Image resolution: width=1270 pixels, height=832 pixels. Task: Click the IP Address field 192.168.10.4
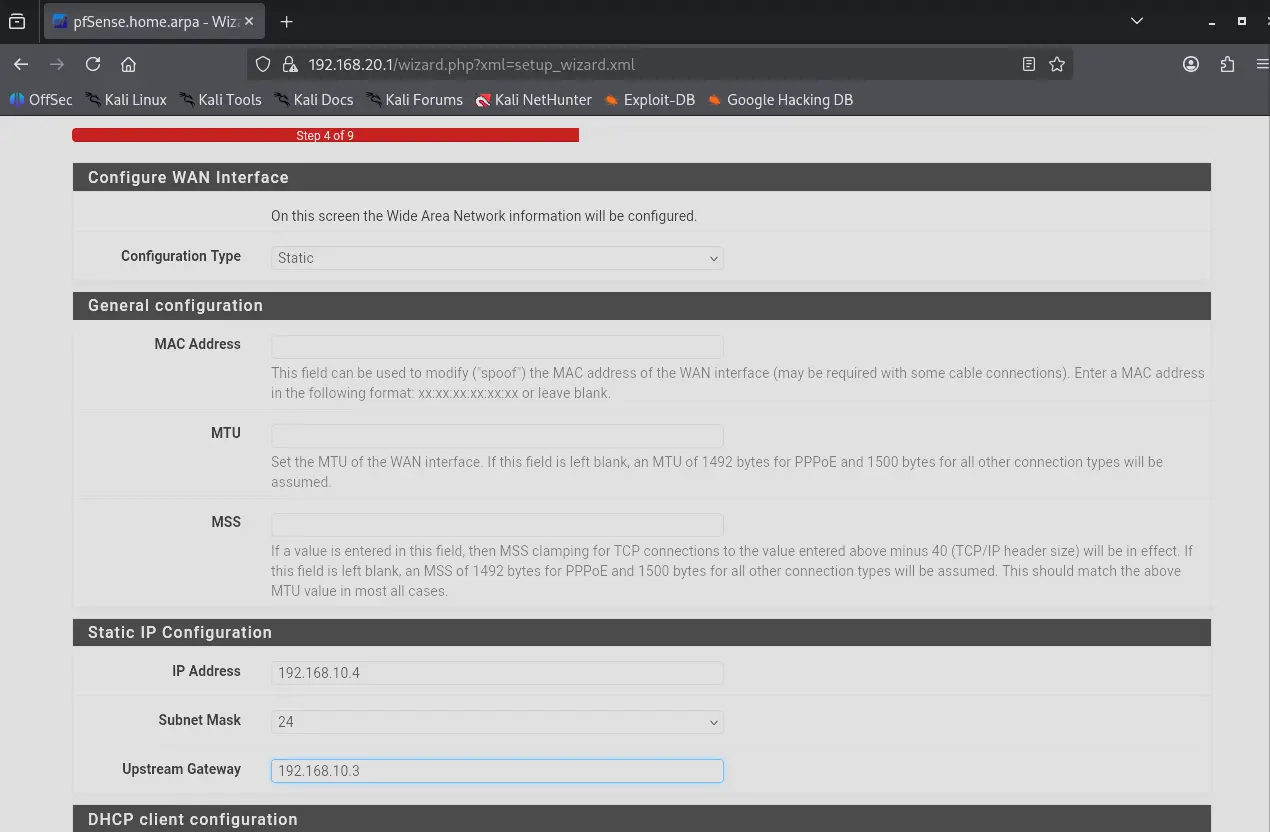[x=497, y=672]
